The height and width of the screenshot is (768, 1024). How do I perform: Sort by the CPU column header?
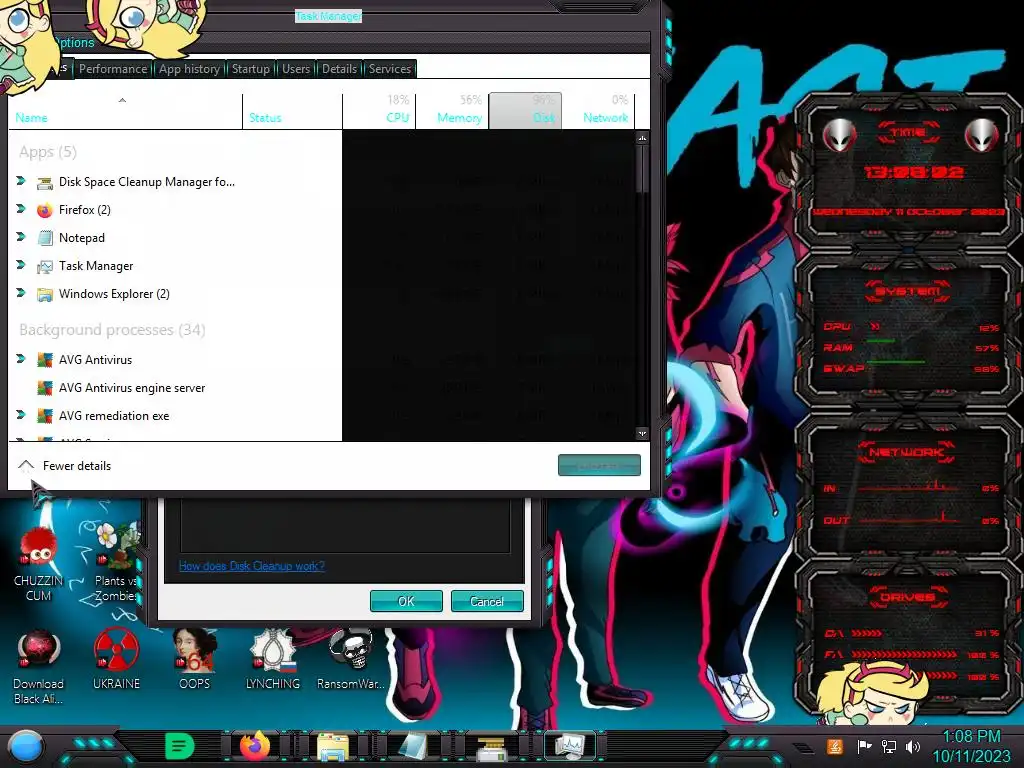click(x=379, y=110)
